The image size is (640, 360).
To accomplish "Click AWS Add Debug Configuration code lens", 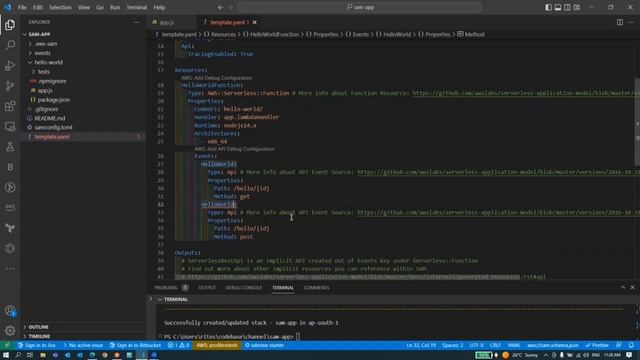I will point(217,78).
